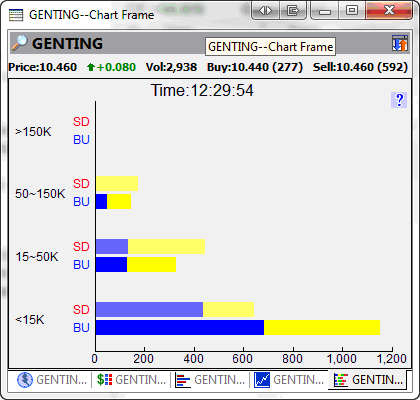The image size is (420, 400).
Task: Open the blue question mark help icon
Action: 399,100
